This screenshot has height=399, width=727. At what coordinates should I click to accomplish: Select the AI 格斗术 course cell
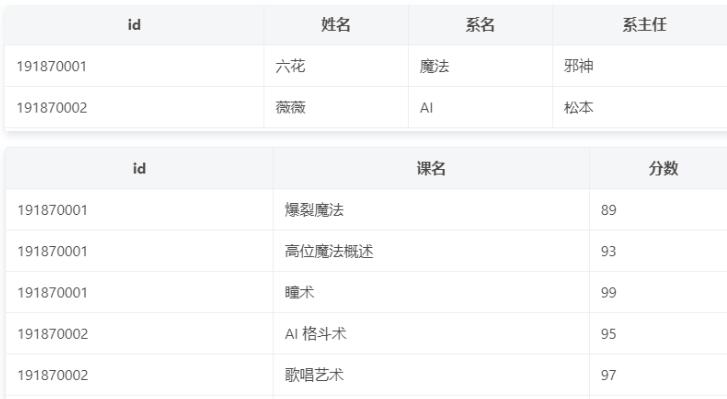tap(431, 334)
